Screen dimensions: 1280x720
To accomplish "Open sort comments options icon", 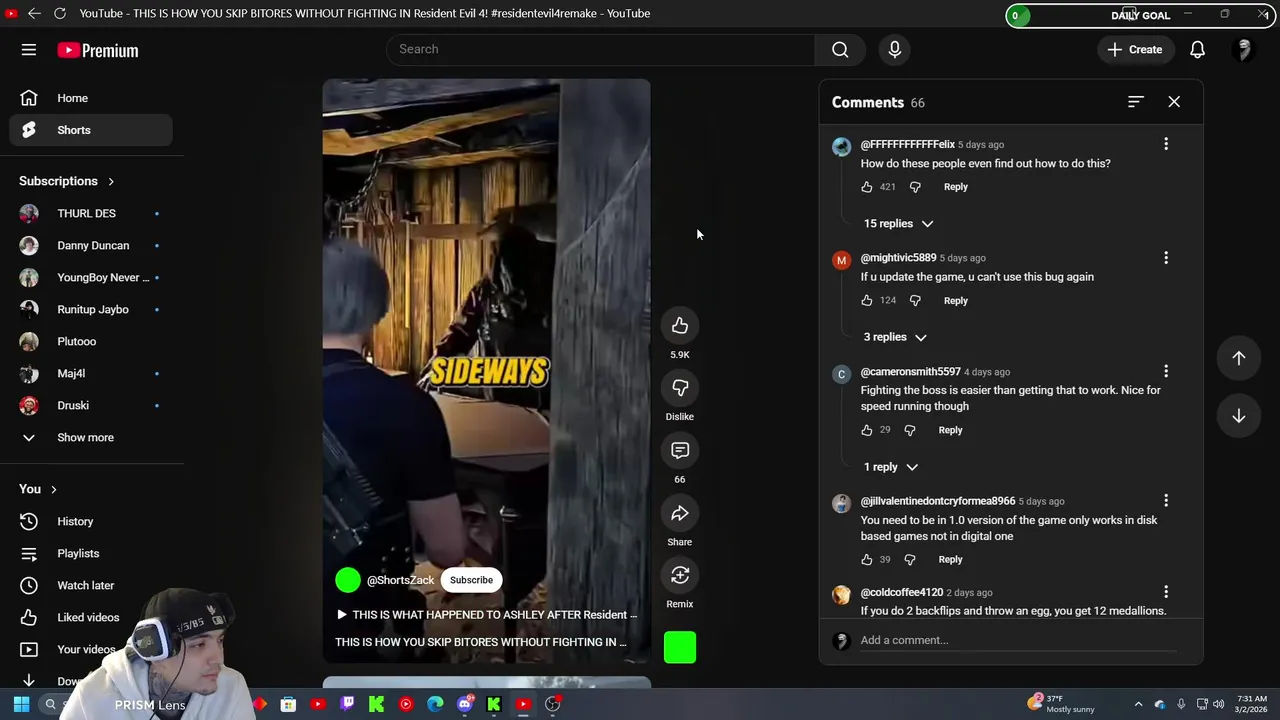I will (x=1135, y=102).
